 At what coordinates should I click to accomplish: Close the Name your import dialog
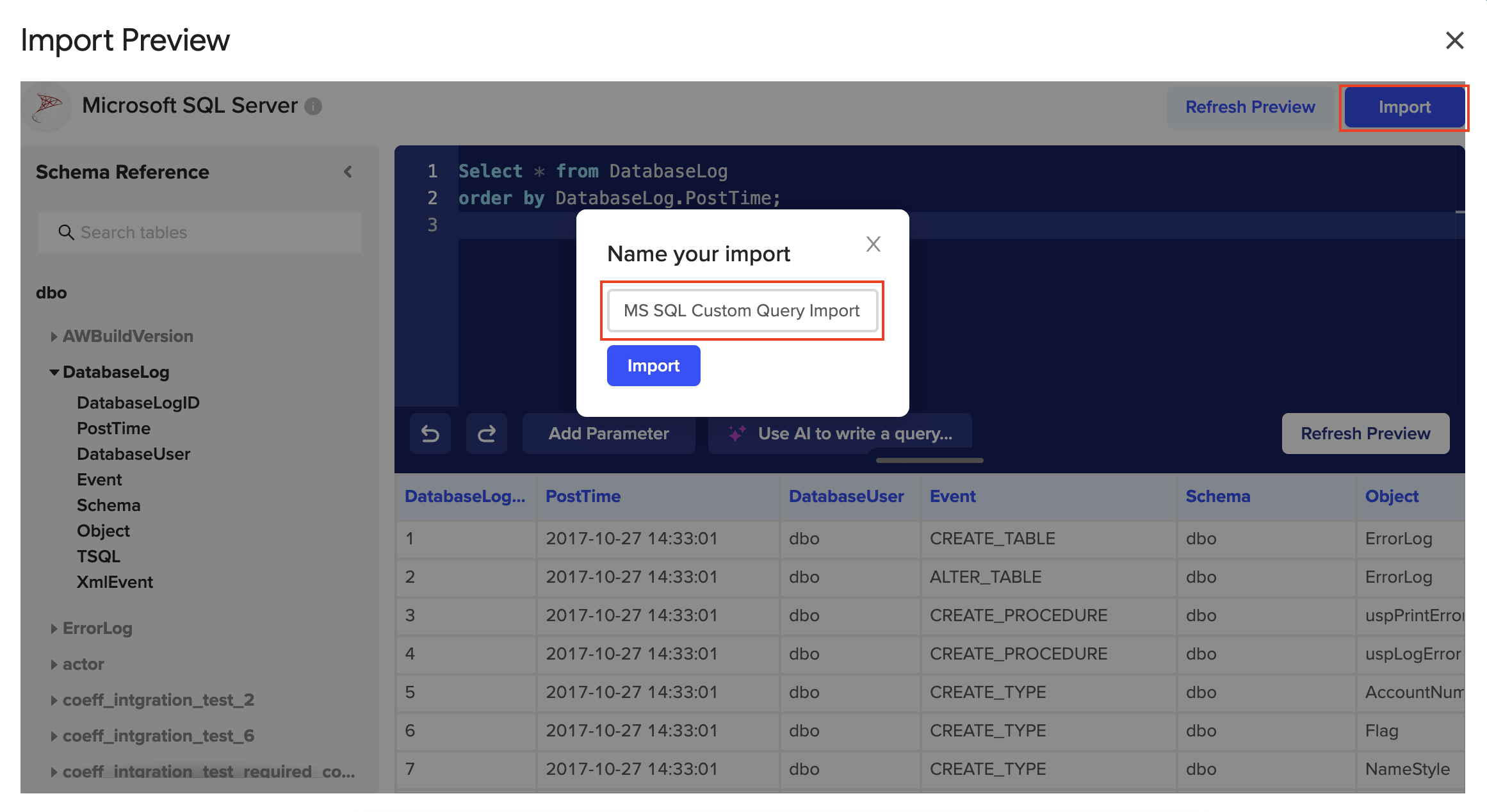pyautogui.click(x=874, y=244)
